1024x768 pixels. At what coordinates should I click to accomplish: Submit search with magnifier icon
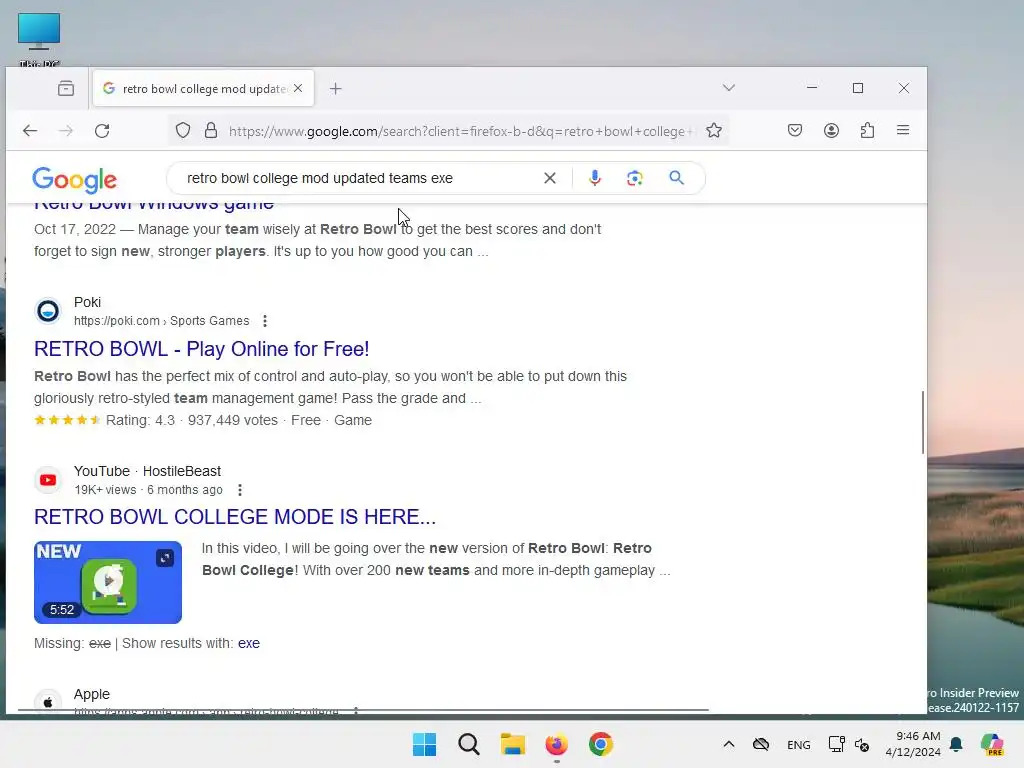tap(677, 178)
